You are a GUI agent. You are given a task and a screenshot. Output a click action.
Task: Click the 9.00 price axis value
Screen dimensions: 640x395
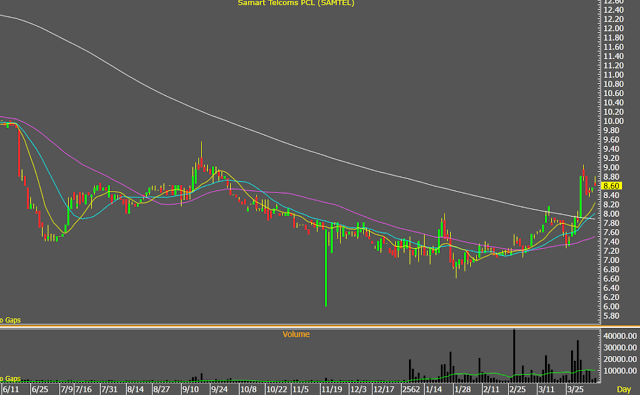tap(612, 167)
